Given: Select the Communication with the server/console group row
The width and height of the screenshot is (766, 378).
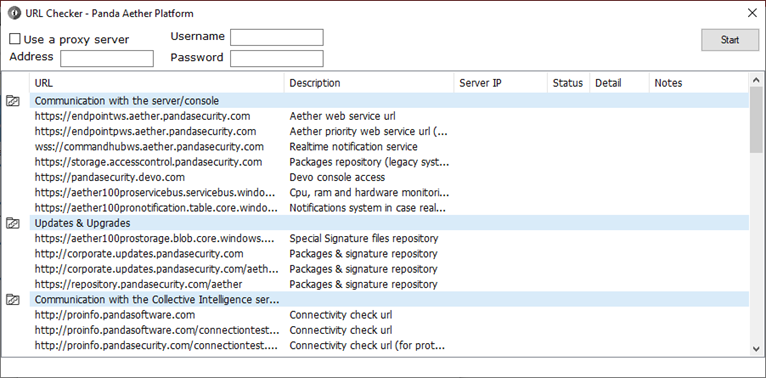Looking at the screenshot, I should click(x=389, y=101).
